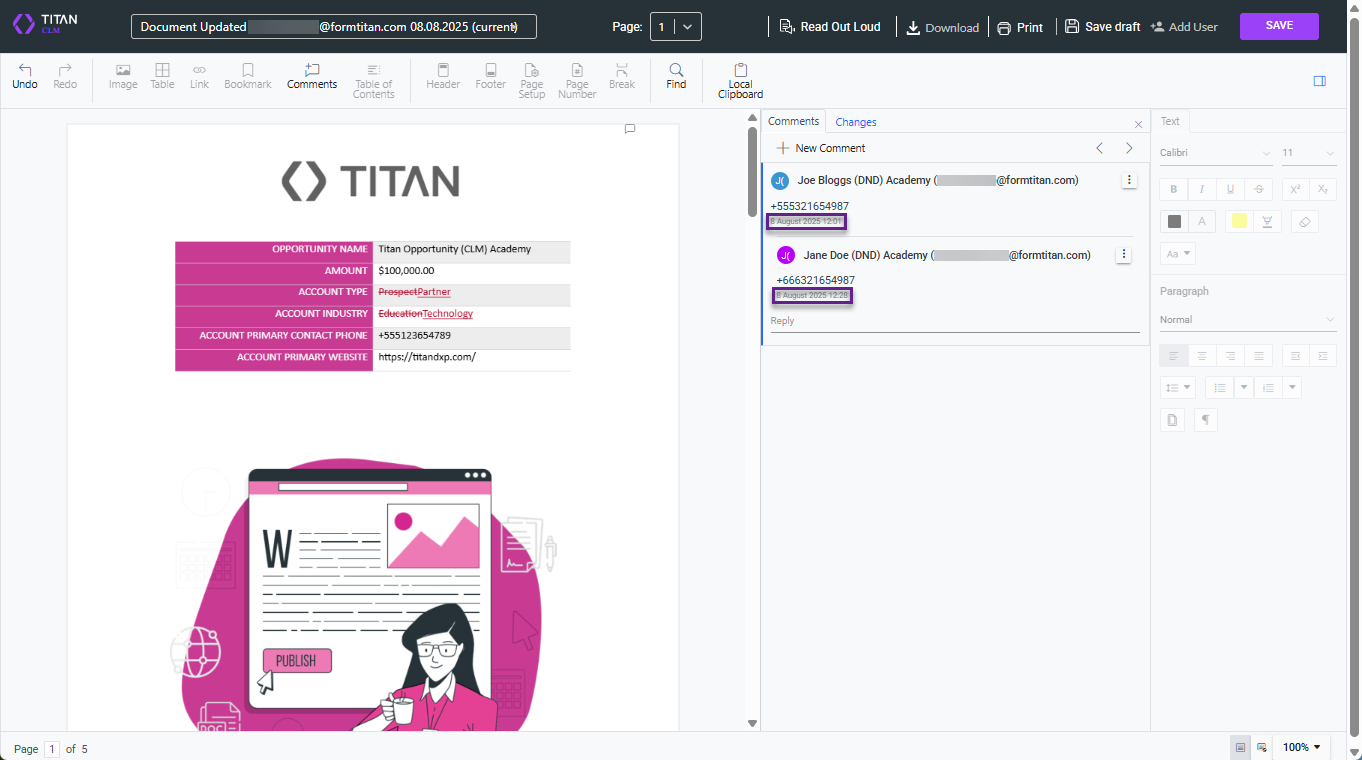Open the Page Setup tool
Screen dimensions: 1362x760
point(531,78)
